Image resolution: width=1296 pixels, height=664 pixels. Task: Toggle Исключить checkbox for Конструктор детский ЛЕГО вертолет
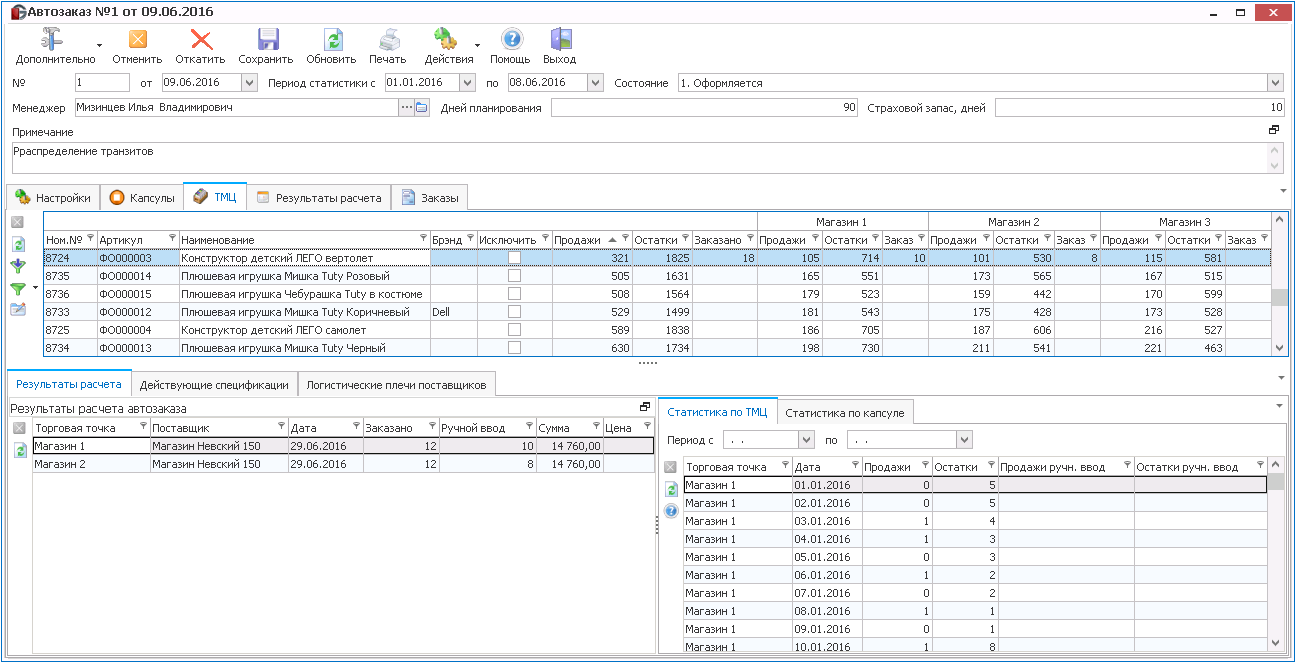tap(514, 258)
